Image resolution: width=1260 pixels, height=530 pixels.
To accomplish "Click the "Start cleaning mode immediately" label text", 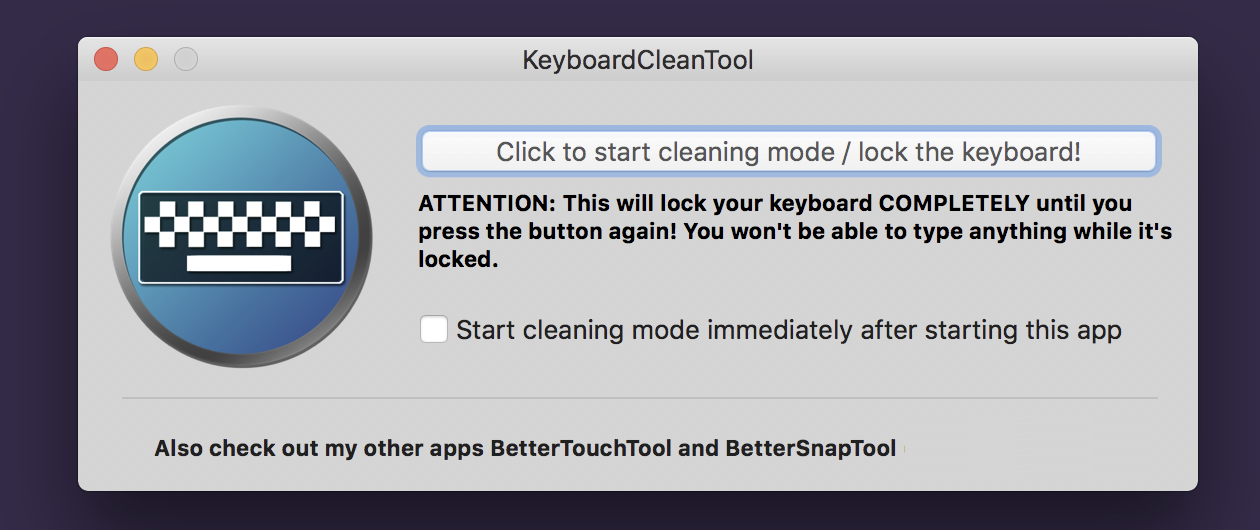I will pyautogui.click(x=788, y=330).
